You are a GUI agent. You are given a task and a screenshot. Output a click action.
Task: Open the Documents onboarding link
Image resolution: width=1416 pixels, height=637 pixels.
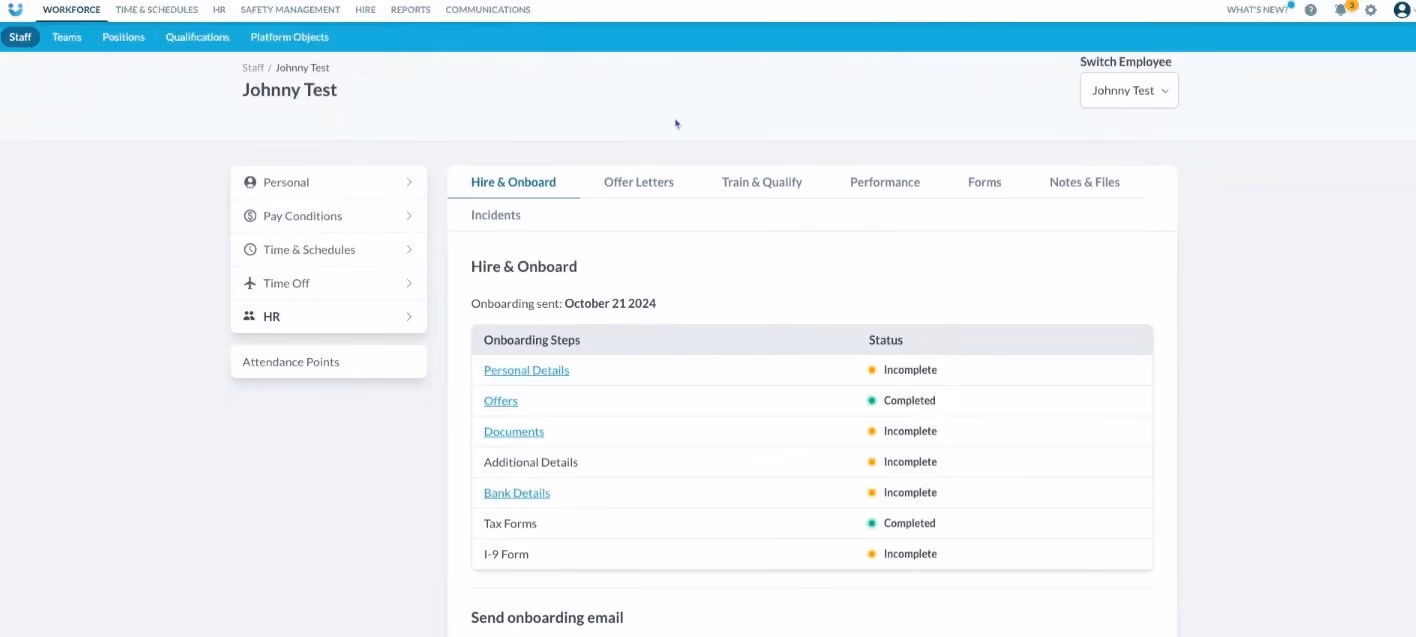tap(514, 432)
